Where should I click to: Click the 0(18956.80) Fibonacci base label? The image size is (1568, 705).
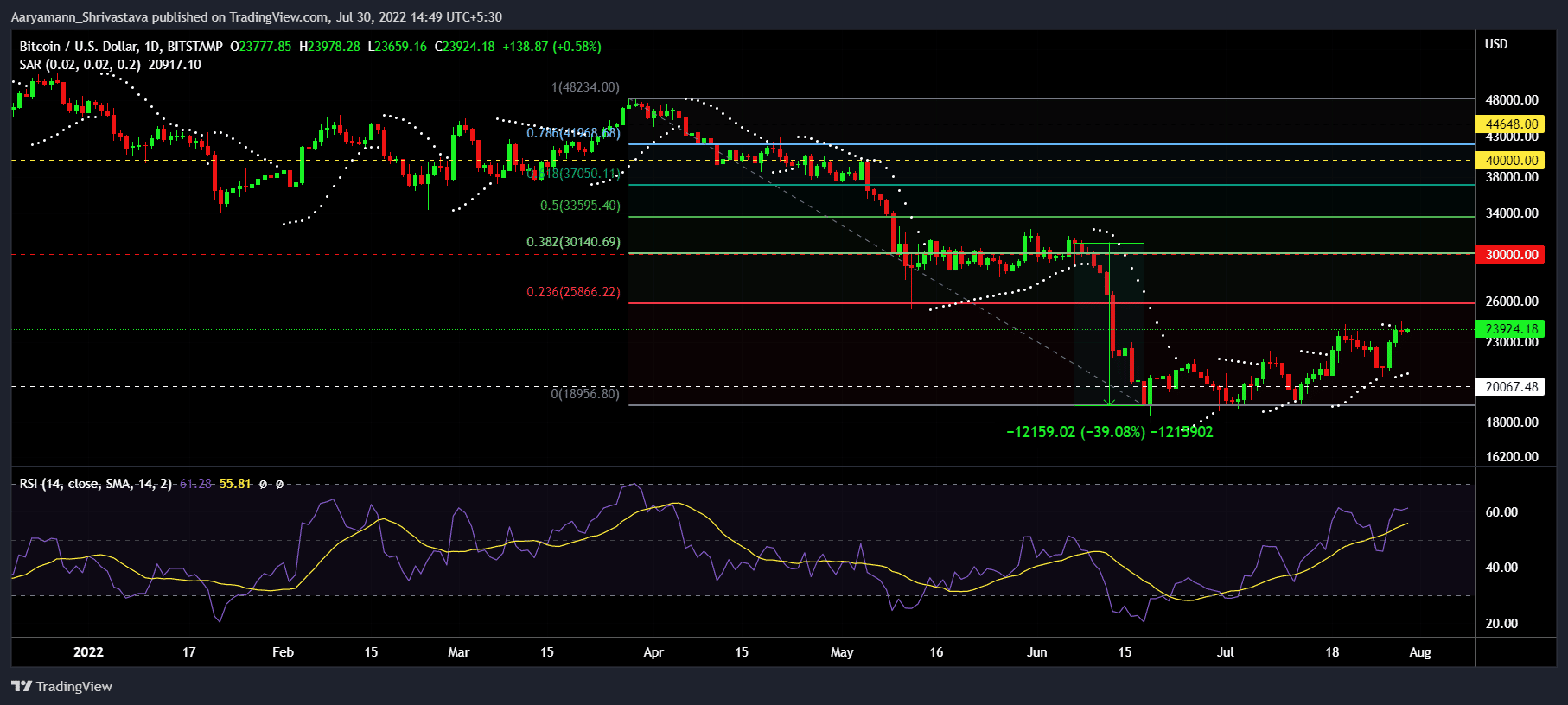[x=585, y=394]
